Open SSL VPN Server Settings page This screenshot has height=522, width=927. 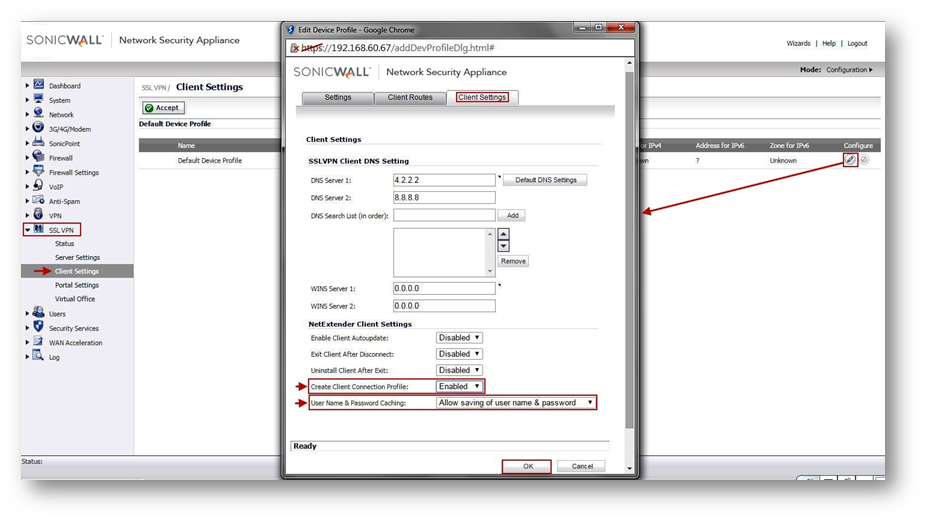click(x=77, y=258)
